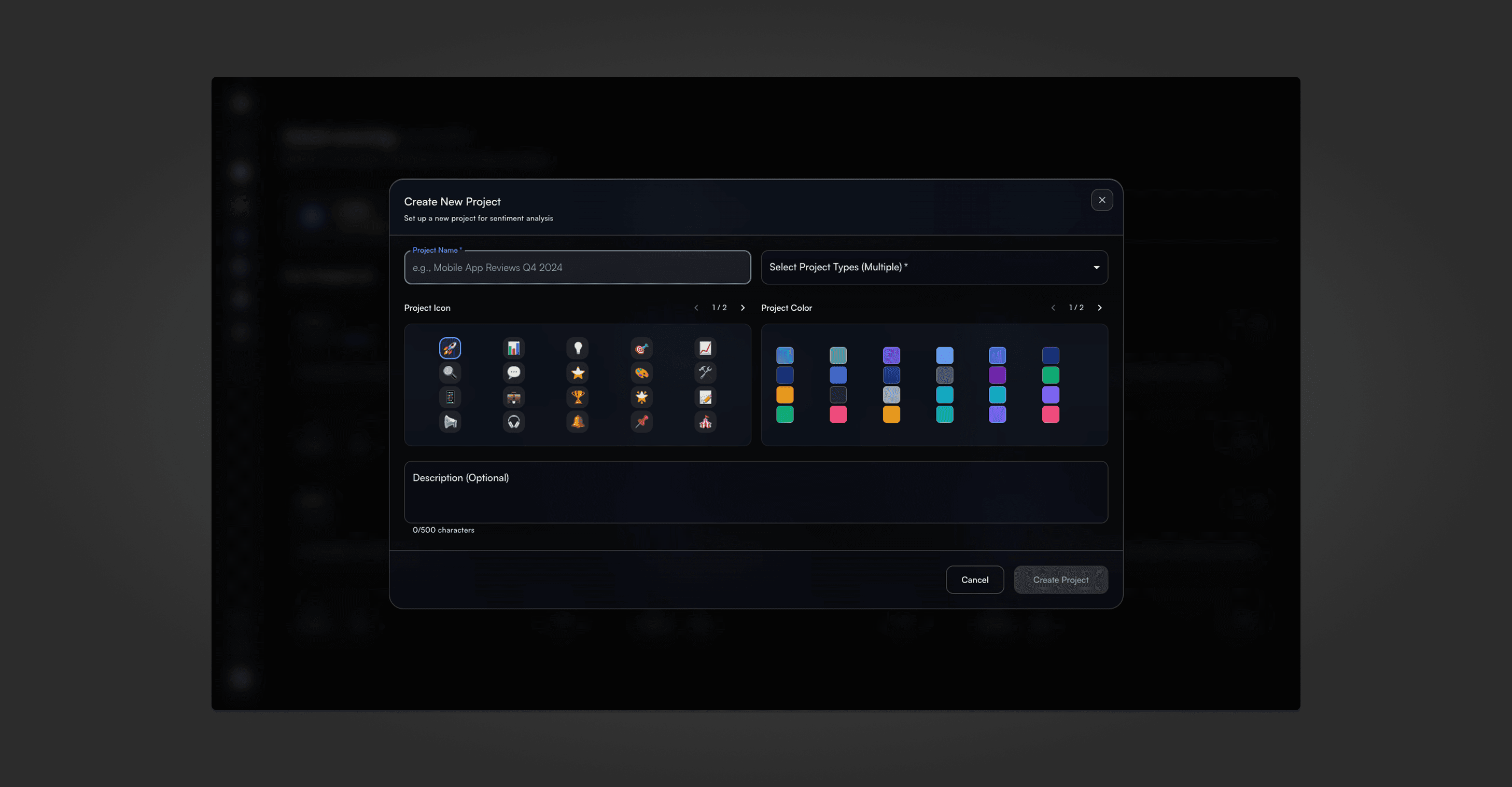This screenshot has width=1512, height=787.
Task: Go to next page of project icons
Action: pyautogui.click(x=743, y=308)
